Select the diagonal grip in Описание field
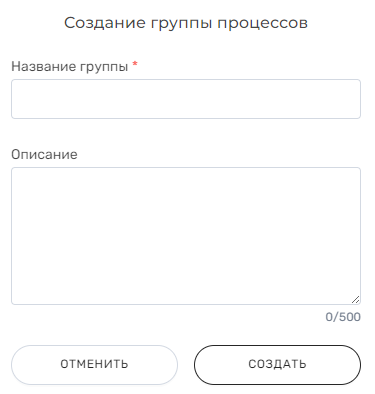Viewport: 375px width, 394px height. tap(356, 300)
